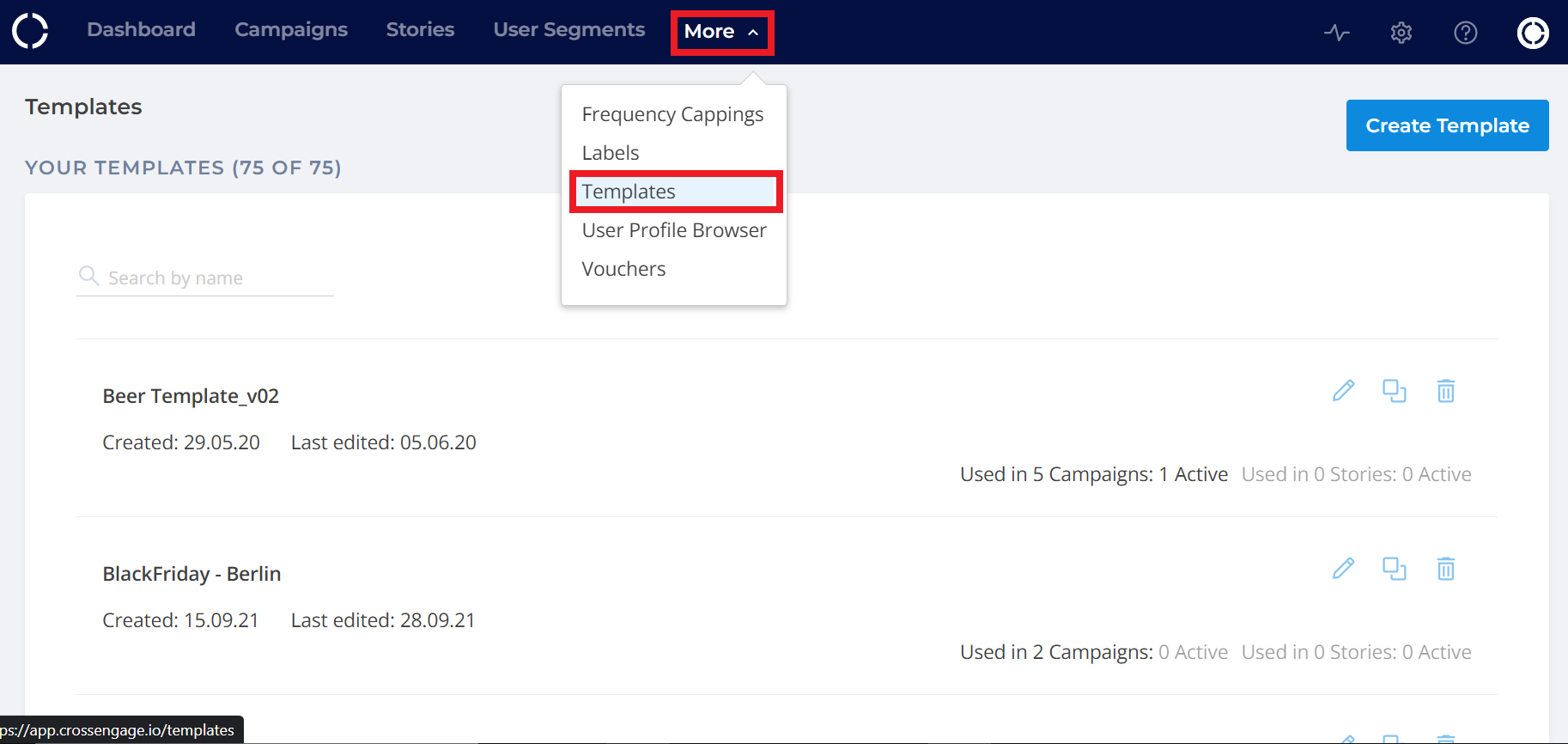Focus the Search by name field

[x=215, y=278]
